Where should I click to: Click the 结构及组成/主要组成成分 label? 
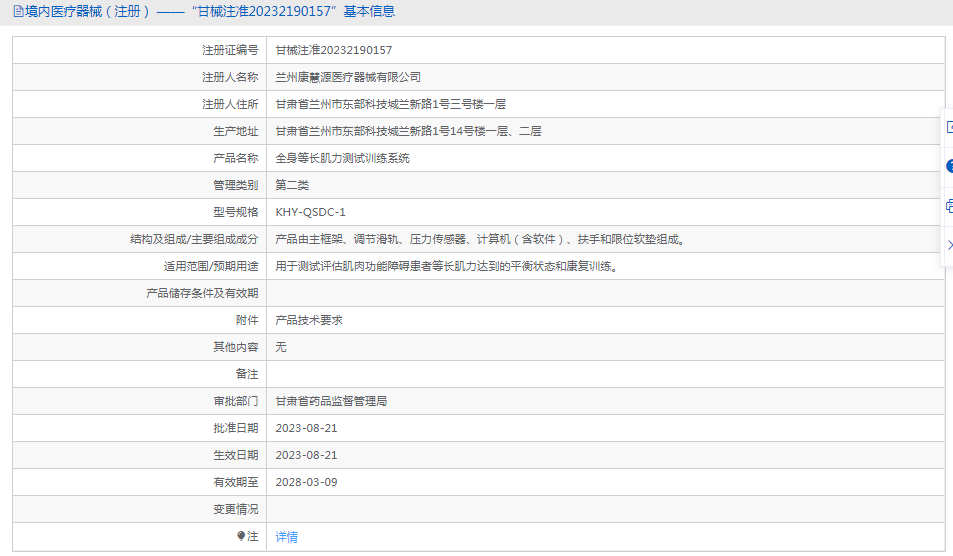tap(194, 239)
